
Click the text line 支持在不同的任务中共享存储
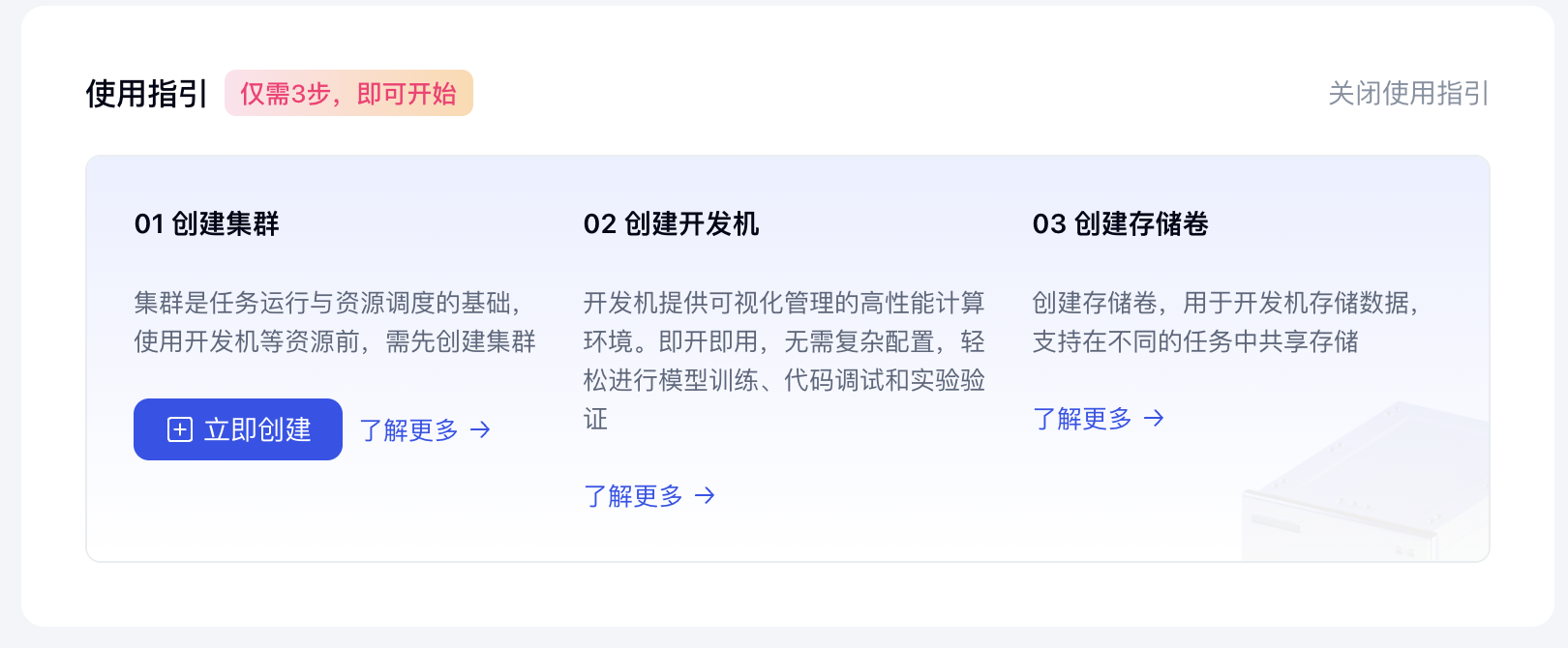[x=1195, y=341]
